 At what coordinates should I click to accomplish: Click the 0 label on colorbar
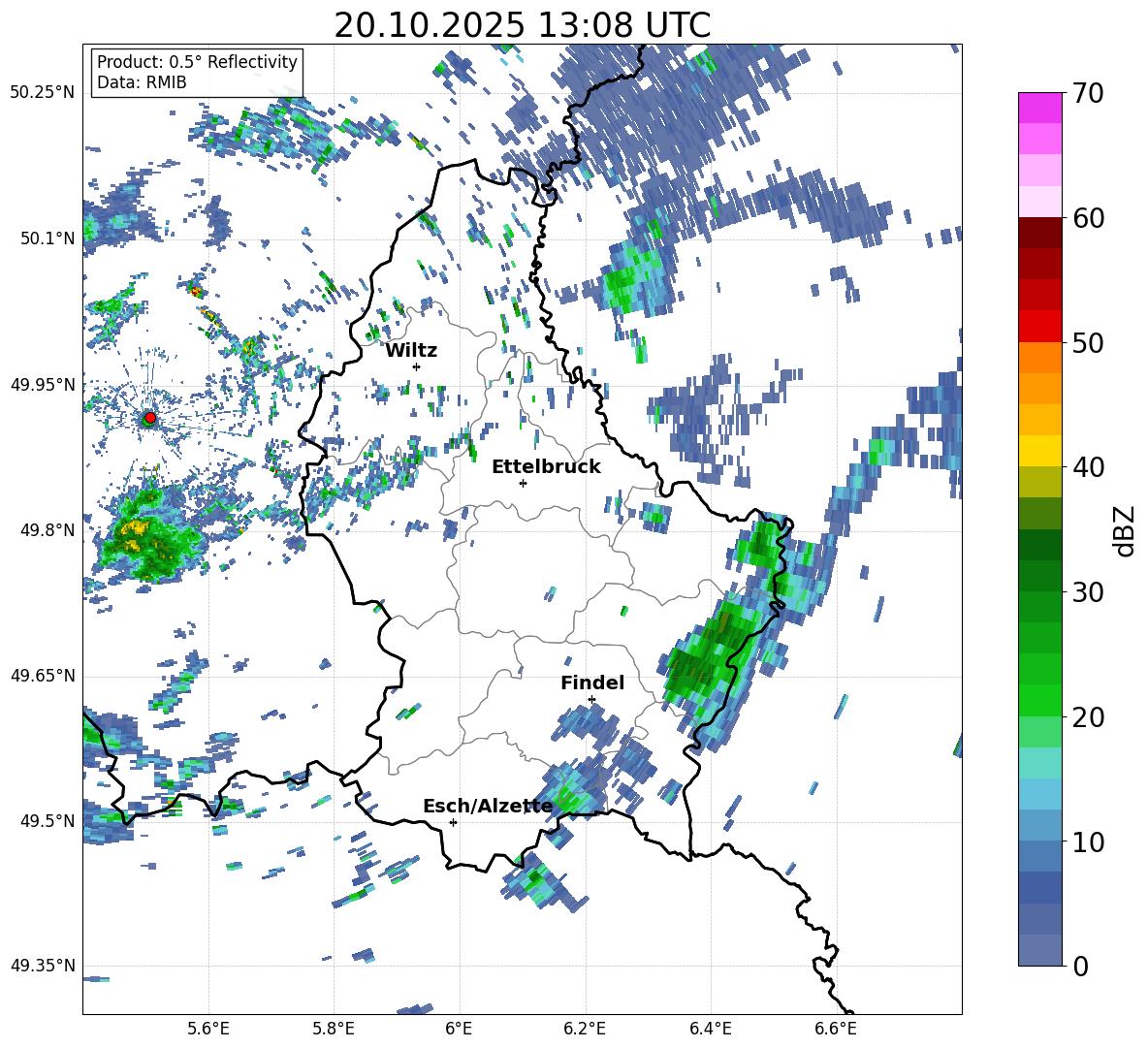(1079, 966)
